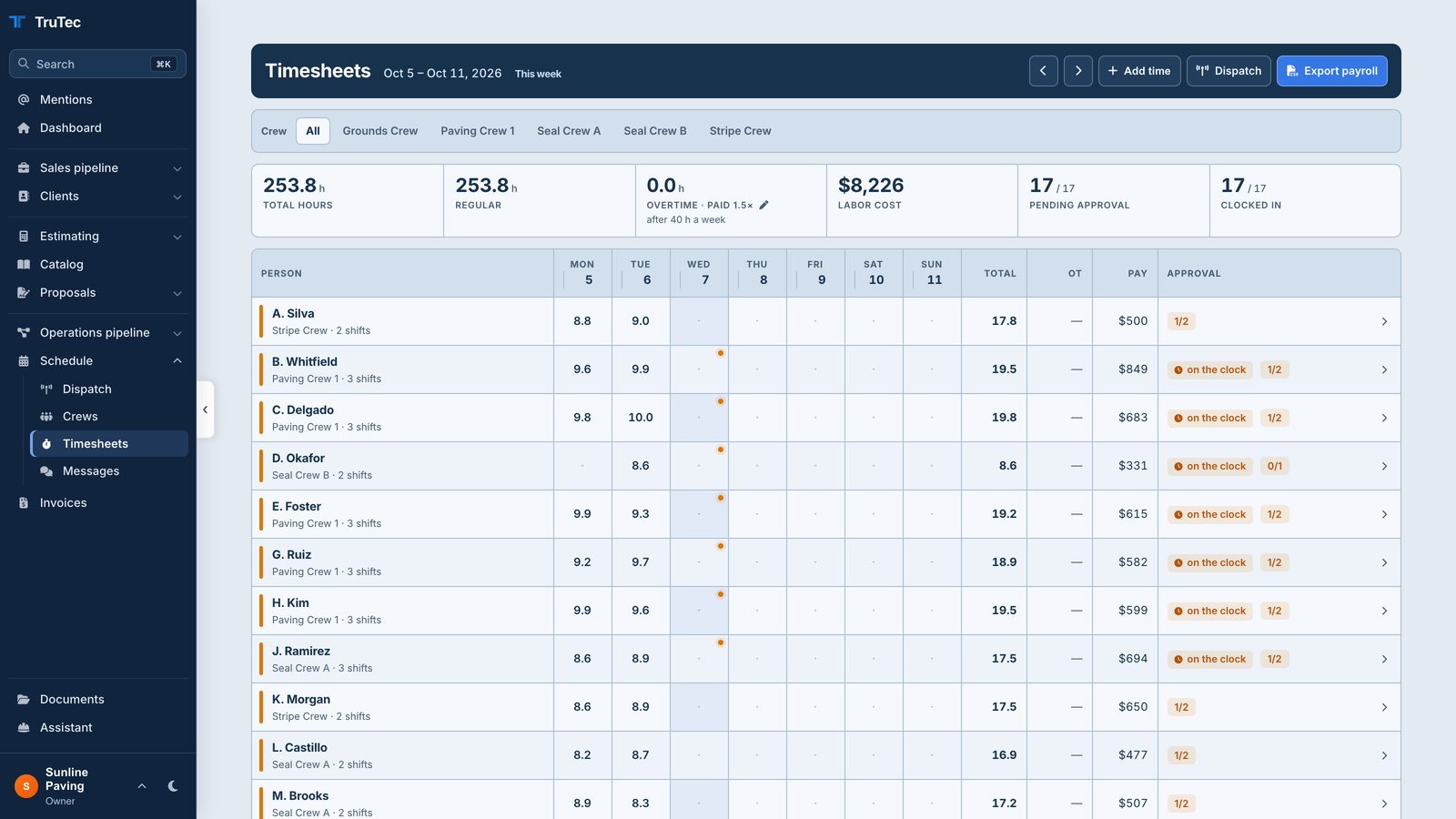Open Documents in sidebar
Viewport: 1456px width, 819px height.
(97, 699)
